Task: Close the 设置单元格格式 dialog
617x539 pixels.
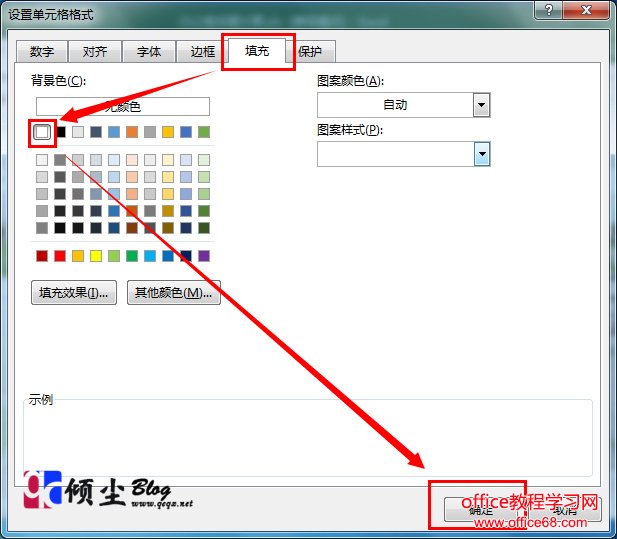Action: [x=586, y=10]
